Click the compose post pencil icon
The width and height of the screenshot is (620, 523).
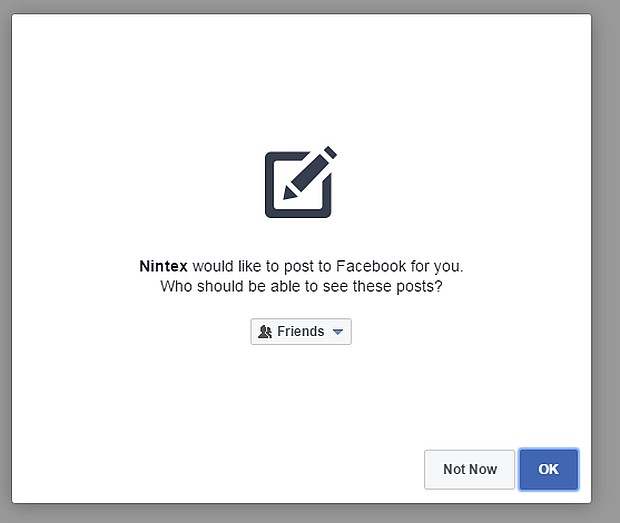click(x=299, y=183)
